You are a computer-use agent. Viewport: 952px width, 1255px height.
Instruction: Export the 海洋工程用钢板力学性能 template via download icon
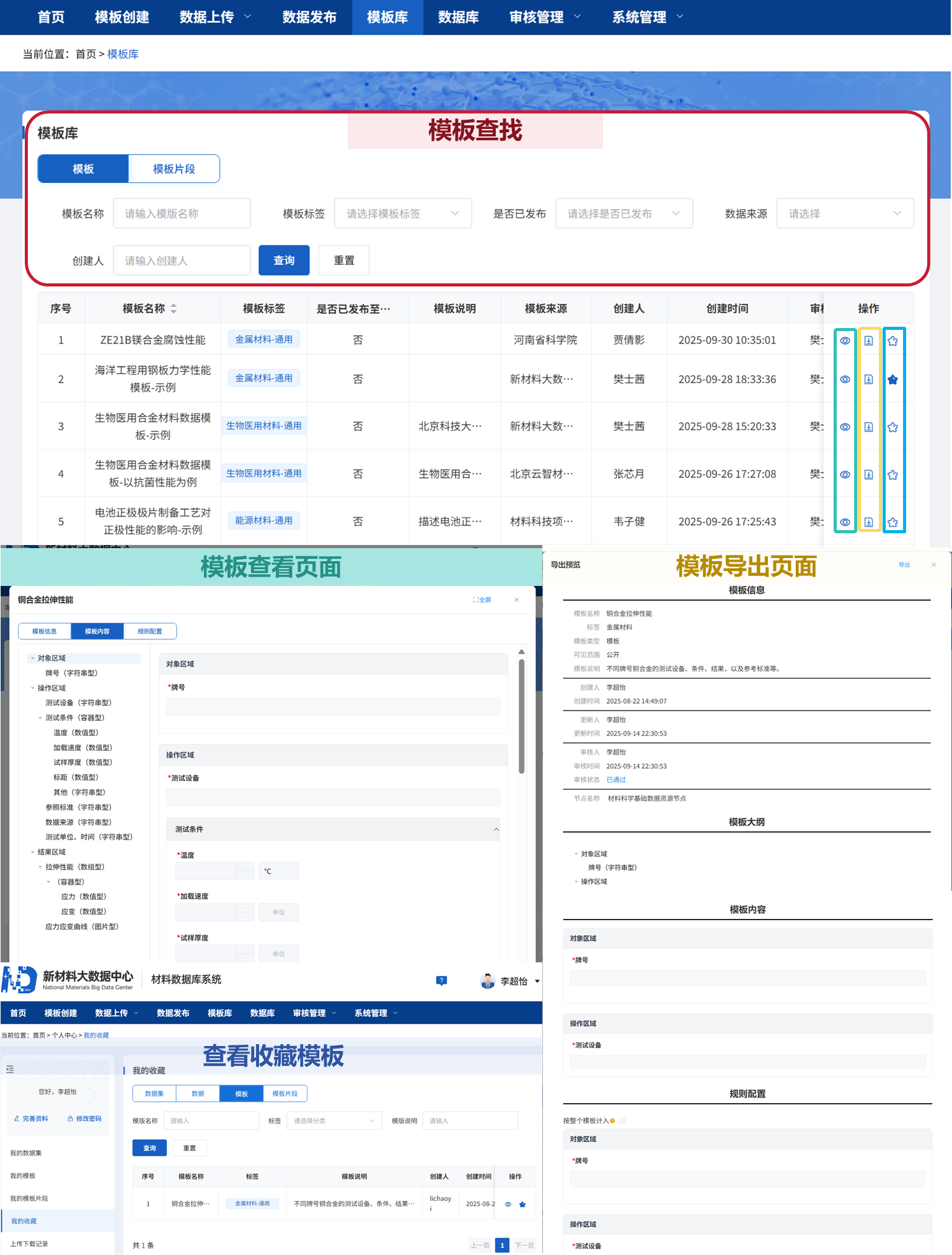pos(868,379)
